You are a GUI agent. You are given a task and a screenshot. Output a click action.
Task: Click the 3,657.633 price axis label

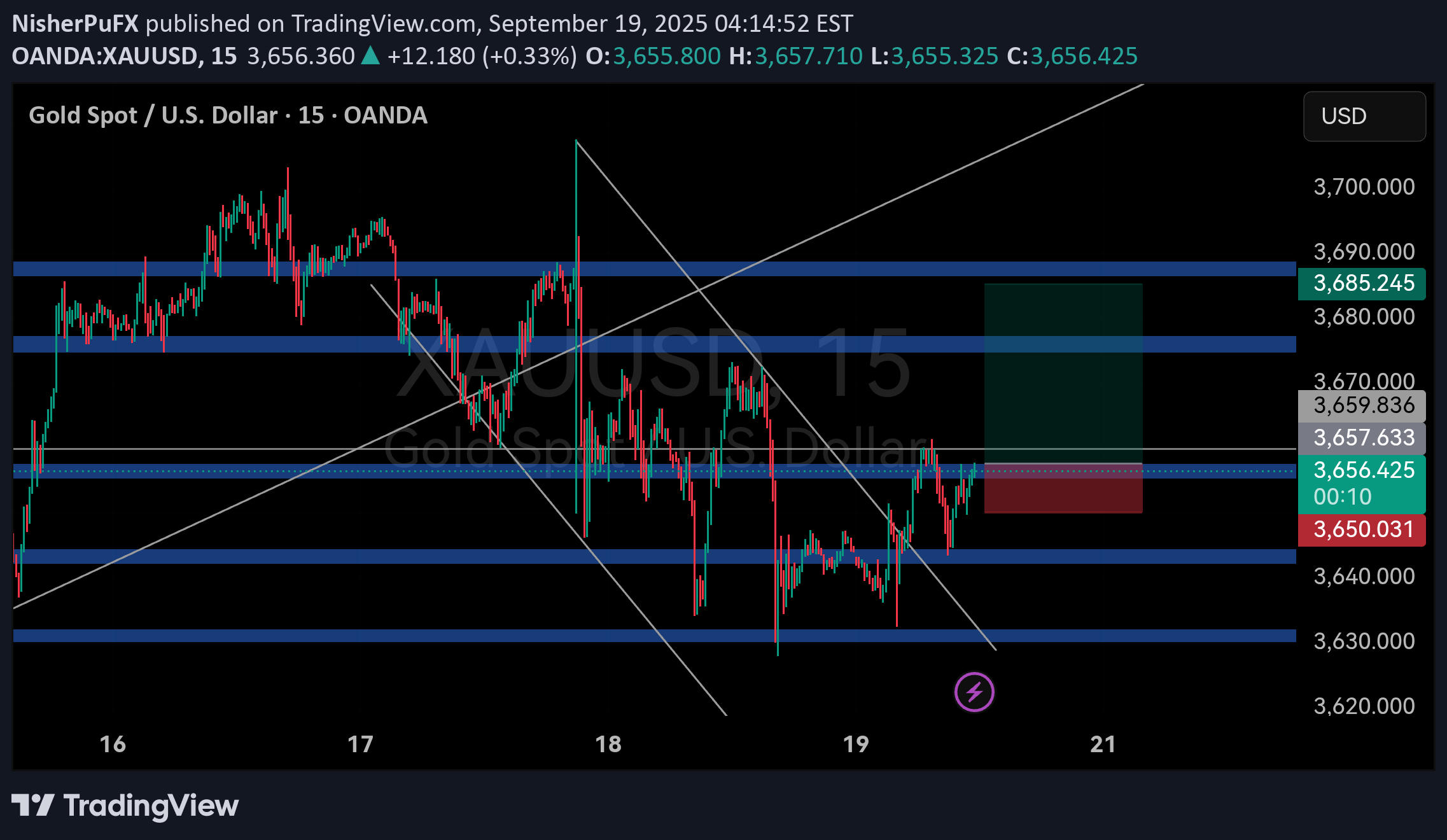[1362, 438]
